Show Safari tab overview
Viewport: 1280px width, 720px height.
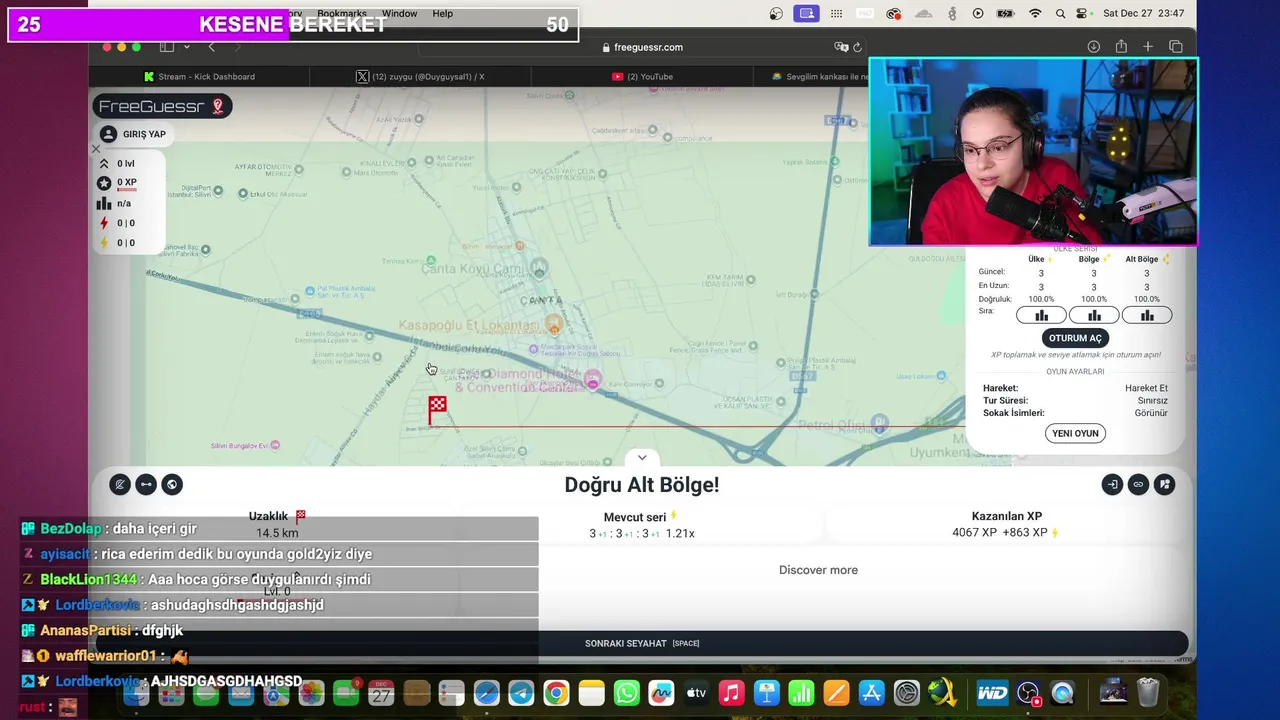point(1176,47)
